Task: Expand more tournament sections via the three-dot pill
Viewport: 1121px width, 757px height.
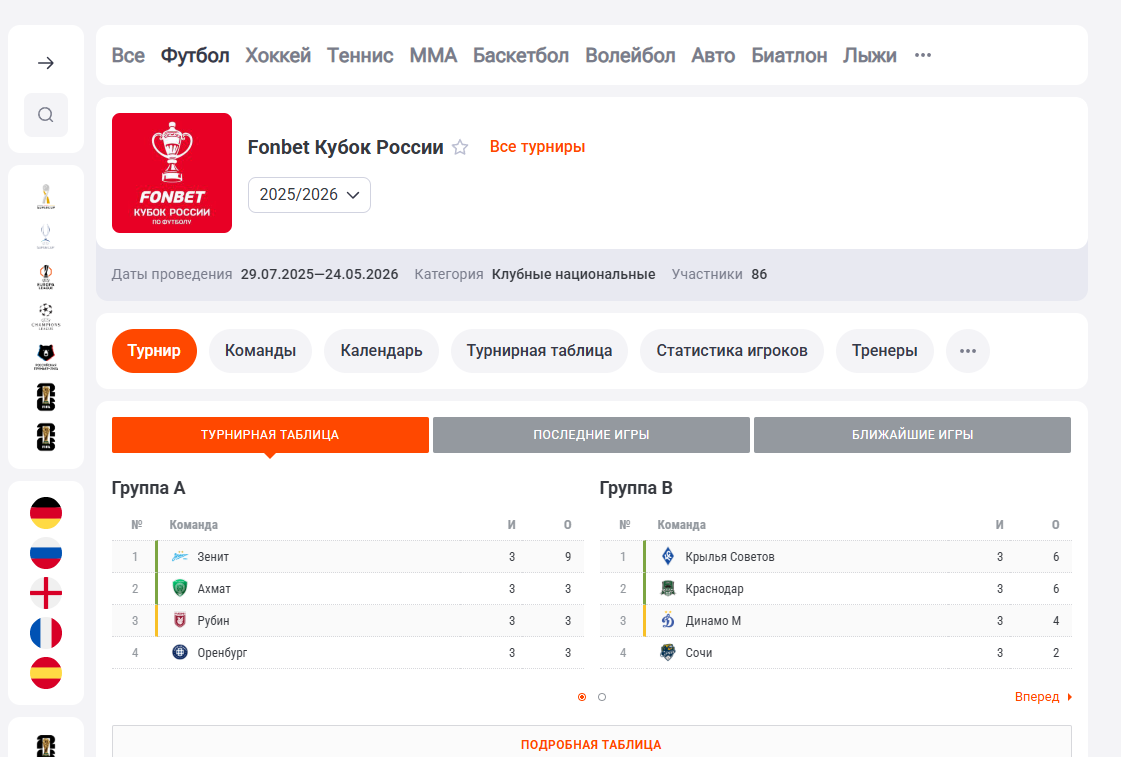Action: [968, 351]
